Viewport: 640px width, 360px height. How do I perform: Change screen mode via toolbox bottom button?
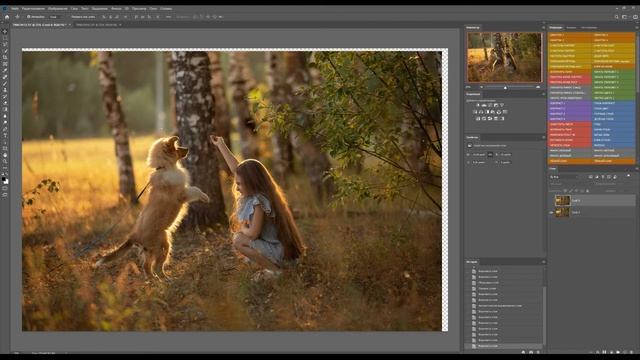(x=5, y=195)
